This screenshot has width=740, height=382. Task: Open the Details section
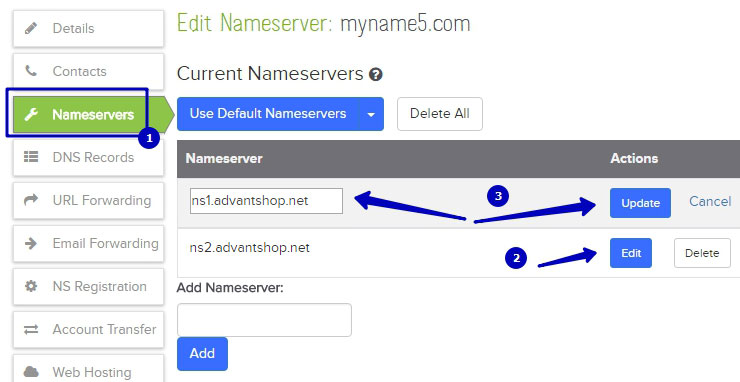click(x=88, y=28)
